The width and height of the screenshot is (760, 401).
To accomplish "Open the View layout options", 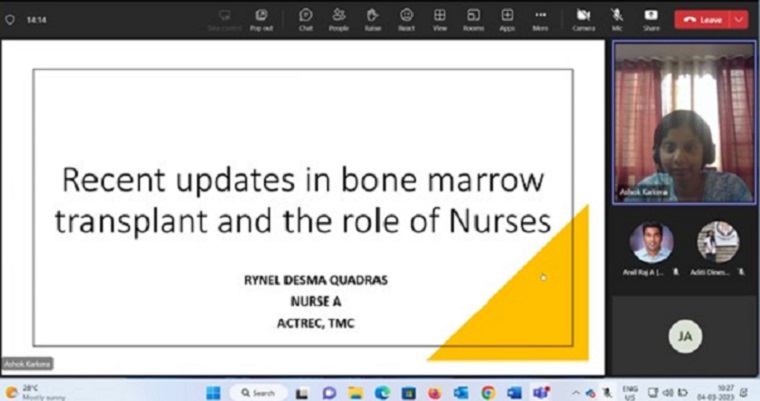I will [x=439, y=18].
